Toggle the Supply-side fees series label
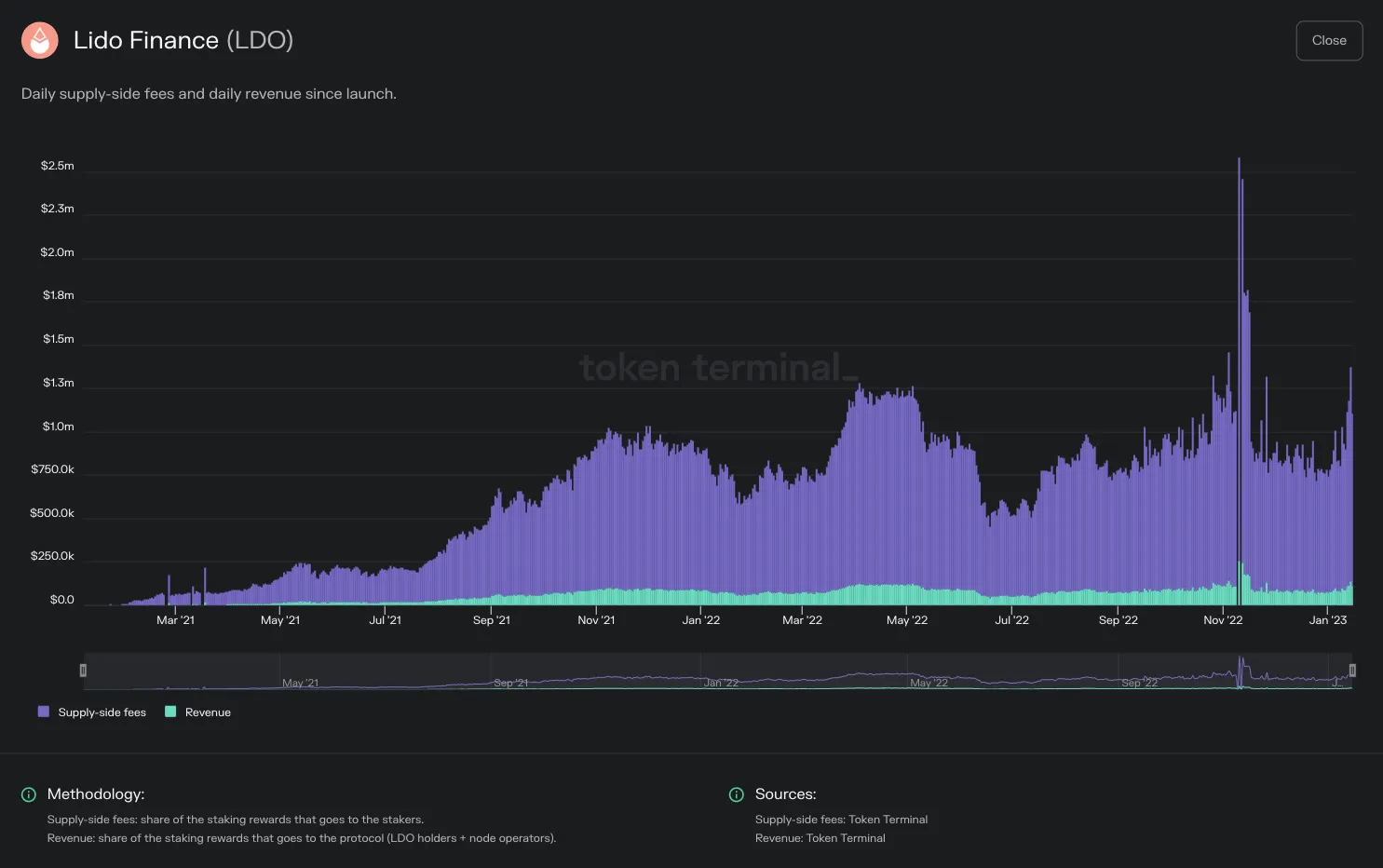The height and width of the screenshot is (868, 1383). coord(102,712)
